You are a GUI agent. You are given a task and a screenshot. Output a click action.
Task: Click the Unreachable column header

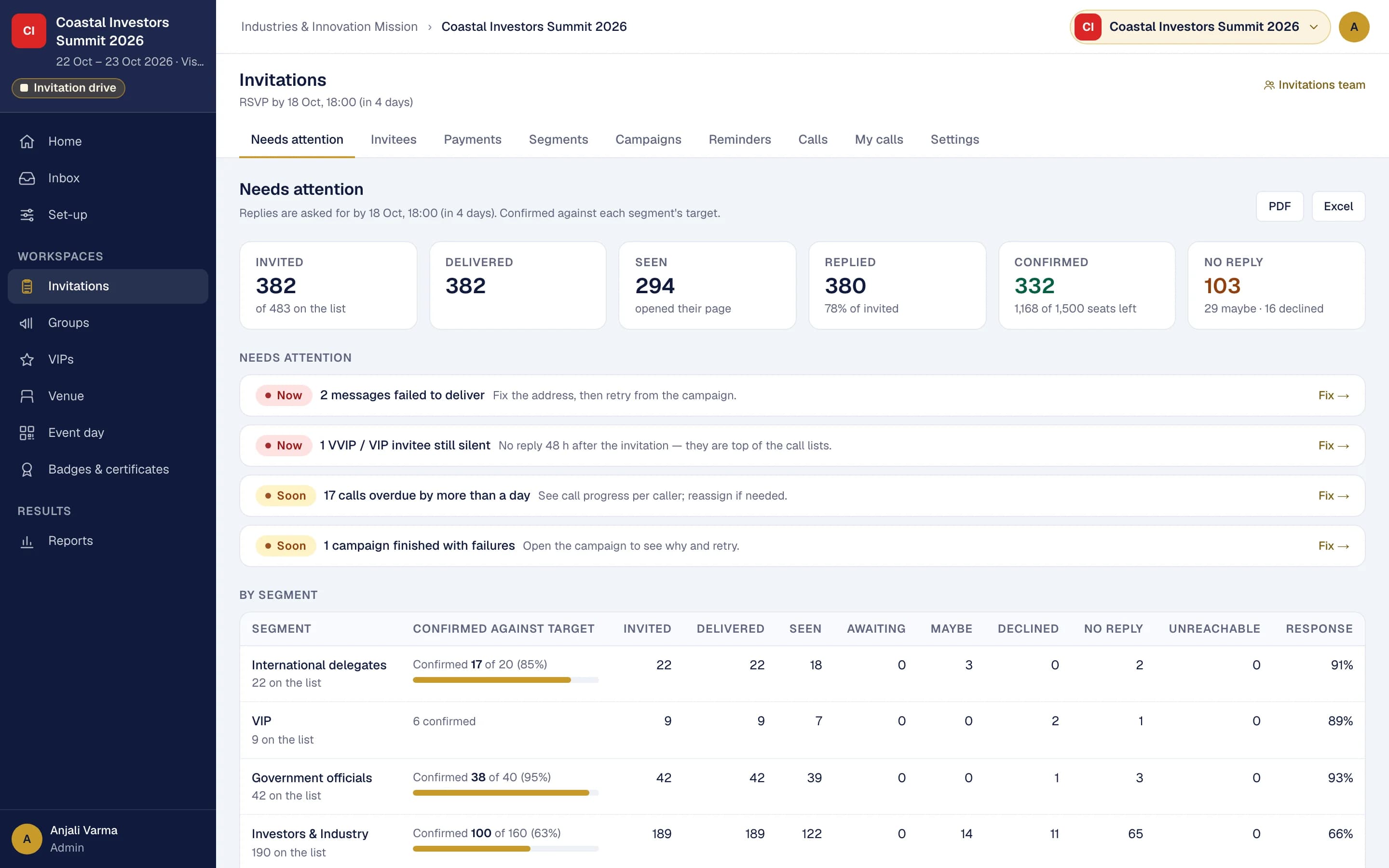(1214, 629)
